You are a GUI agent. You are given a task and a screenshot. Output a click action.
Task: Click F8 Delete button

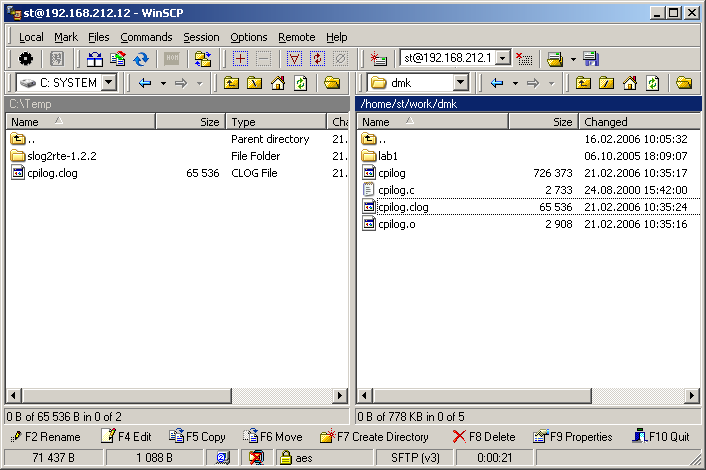(484, 437)
